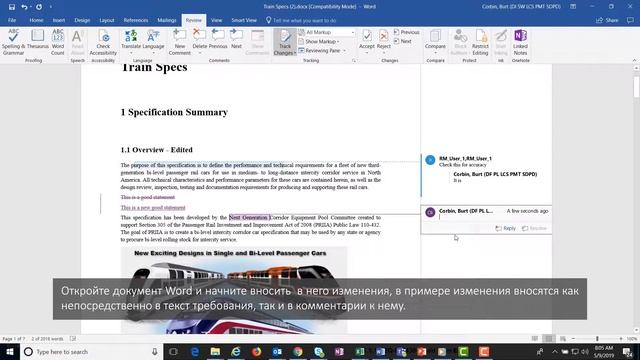Click the Check Accessibility button
The image size is (640, 360).
103,42
